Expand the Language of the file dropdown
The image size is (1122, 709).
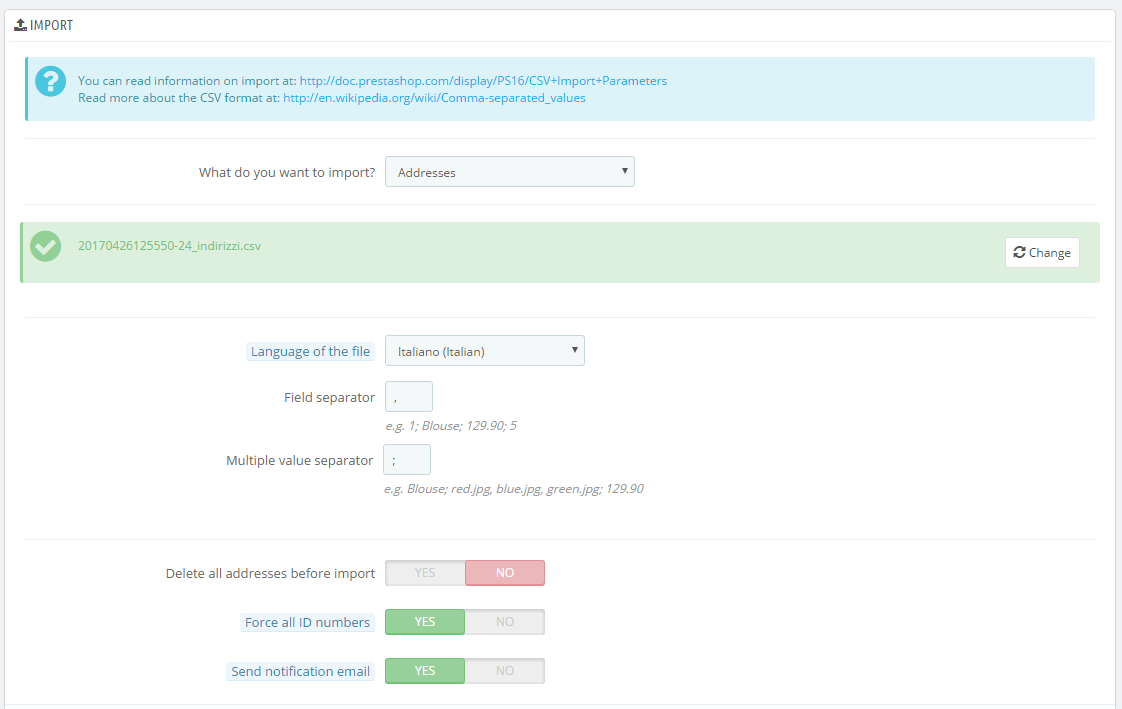click(x=484, y=351)
